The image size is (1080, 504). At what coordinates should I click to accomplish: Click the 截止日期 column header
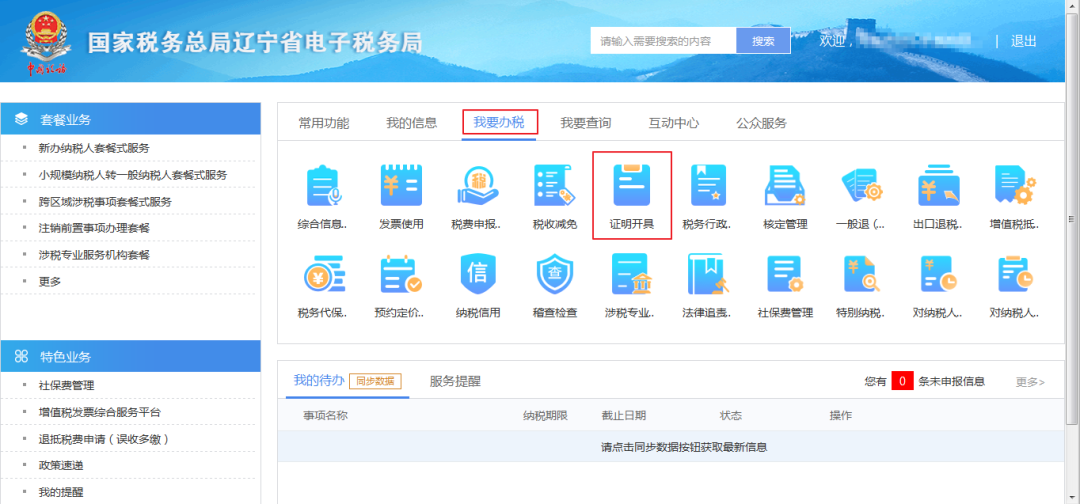pos(623,415)
